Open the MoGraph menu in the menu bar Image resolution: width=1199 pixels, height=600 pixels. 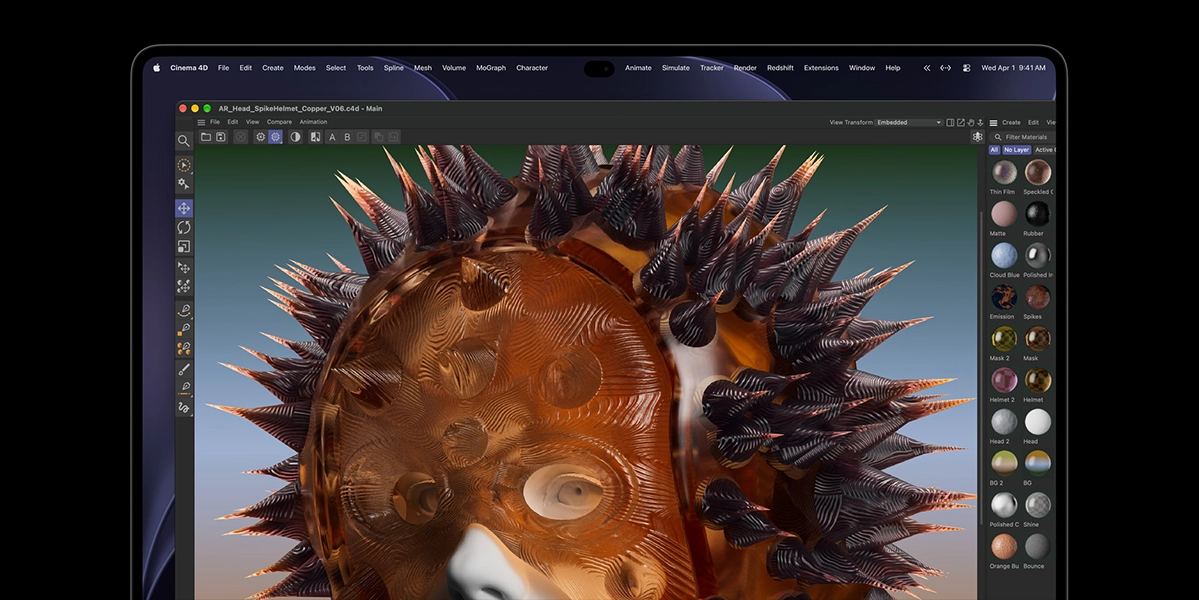pyautogui.click(x=491, y=68)
